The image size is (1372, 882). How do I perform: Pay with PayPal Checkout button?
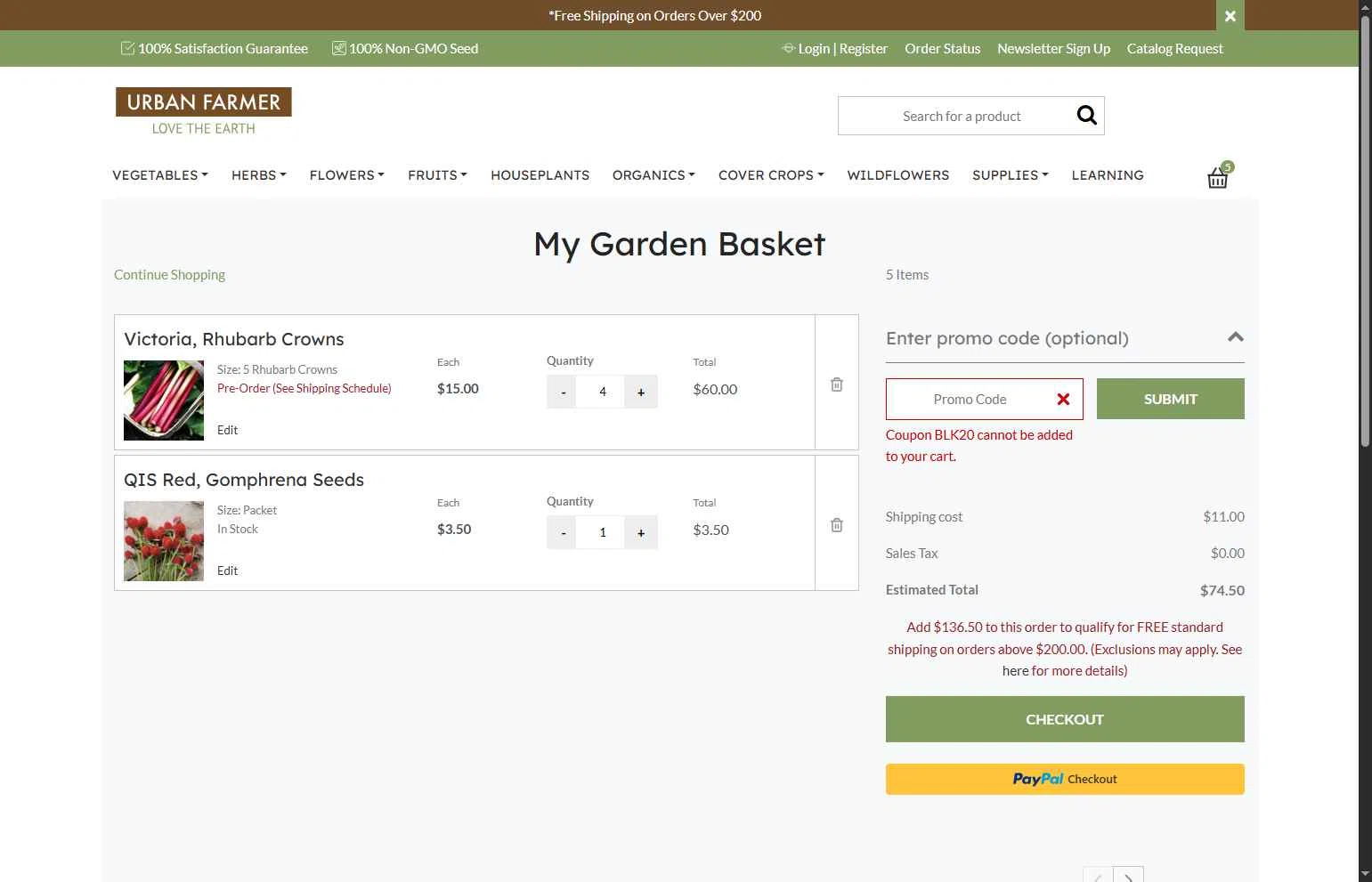pos(1065,779)
